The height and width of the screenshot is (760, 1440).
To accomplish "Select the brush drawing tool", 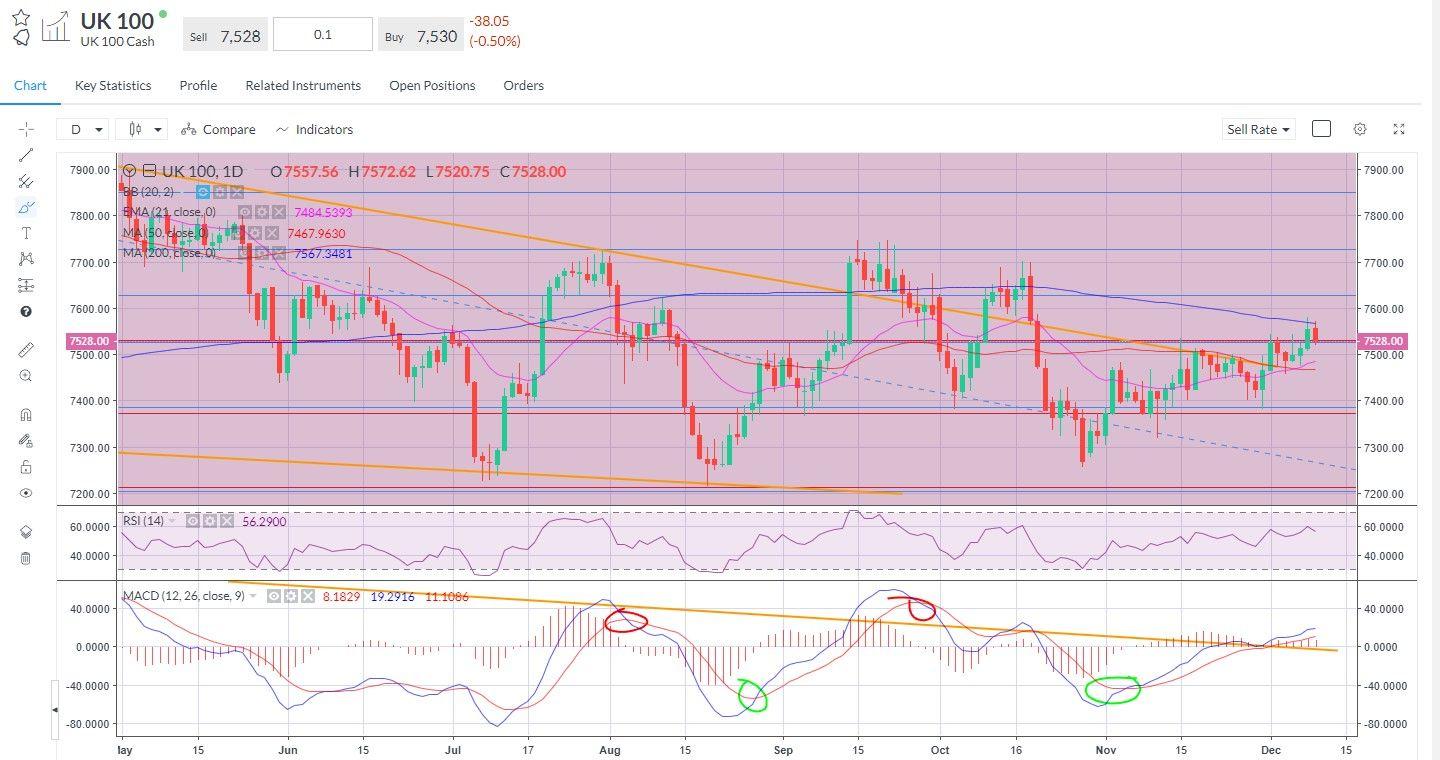I will coord(26,207).
